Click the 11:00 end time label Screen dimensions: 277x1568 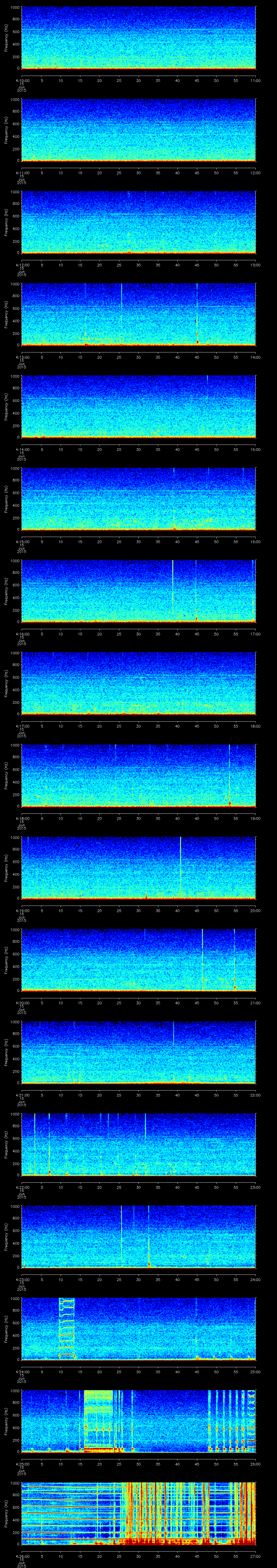[x=255, y=80]
